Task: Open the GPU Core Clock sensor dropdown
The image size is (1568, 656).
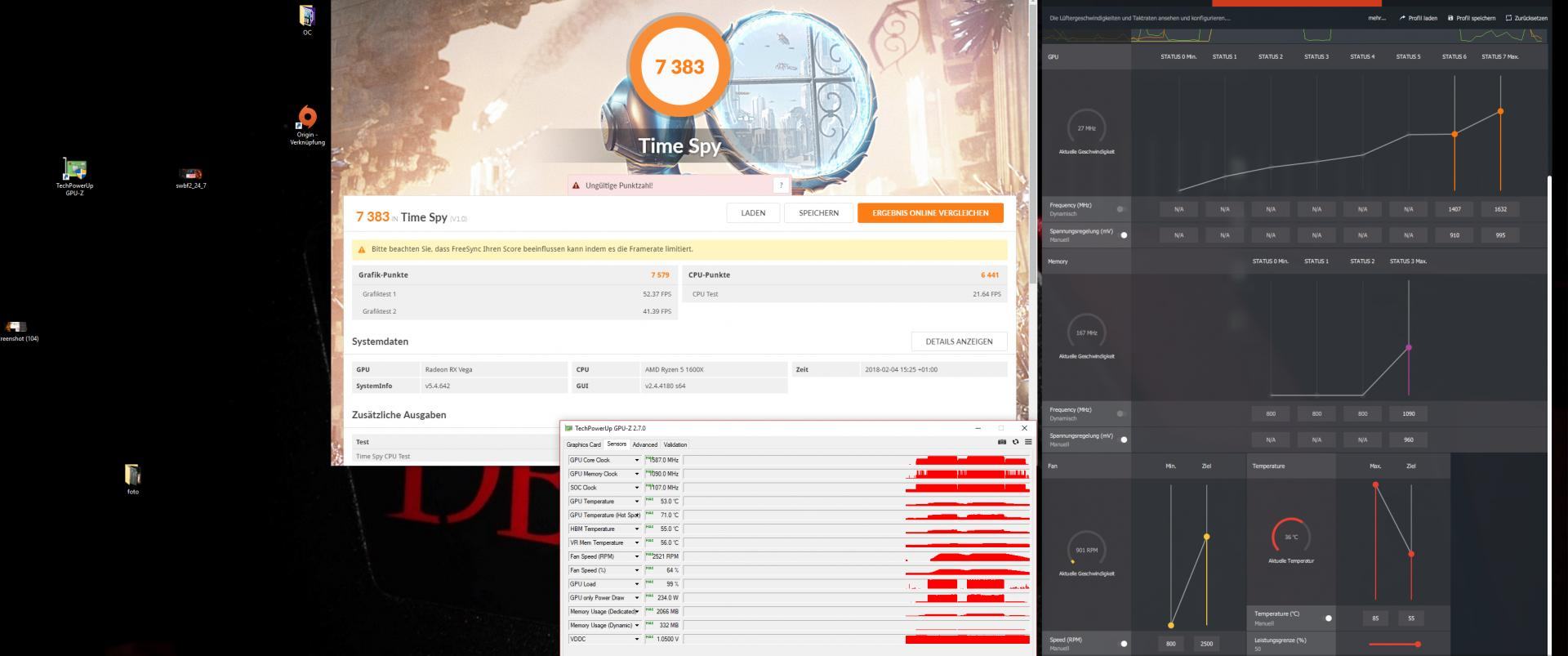Action: [x=637, y=460]
